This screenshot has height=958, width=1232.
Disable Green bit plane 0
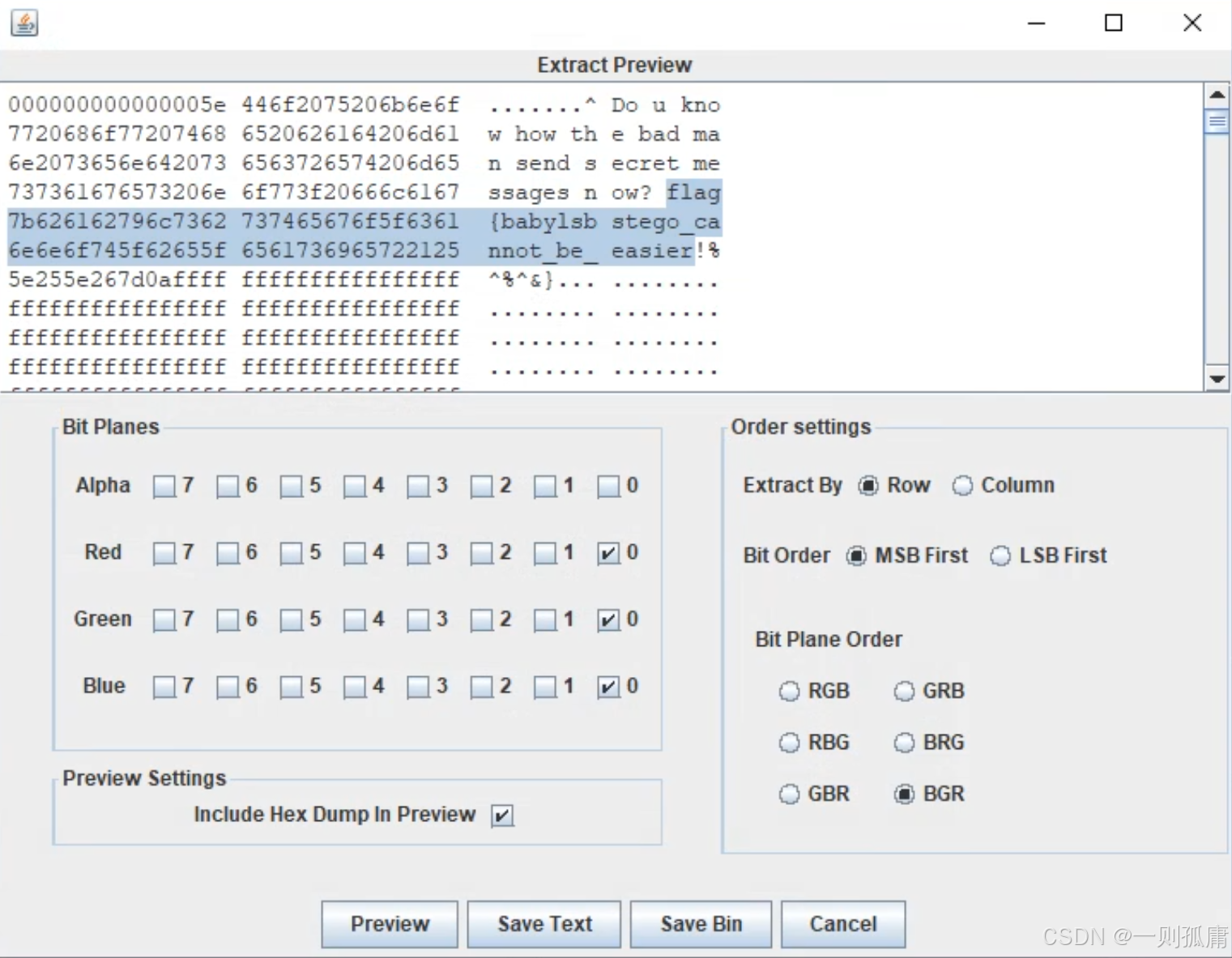607,620
